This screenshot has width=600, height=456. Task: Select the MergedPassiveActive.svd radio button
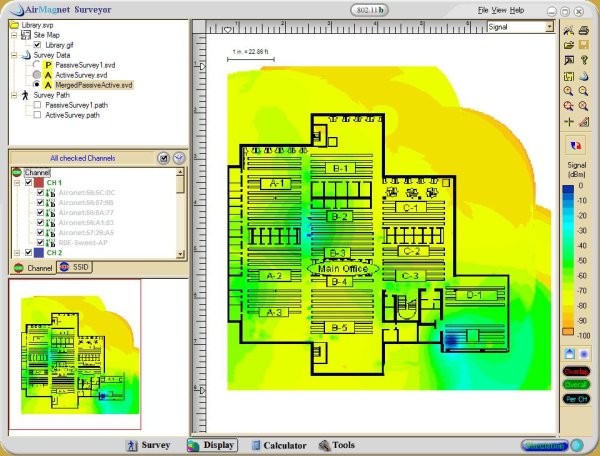[x=37, y=84]
